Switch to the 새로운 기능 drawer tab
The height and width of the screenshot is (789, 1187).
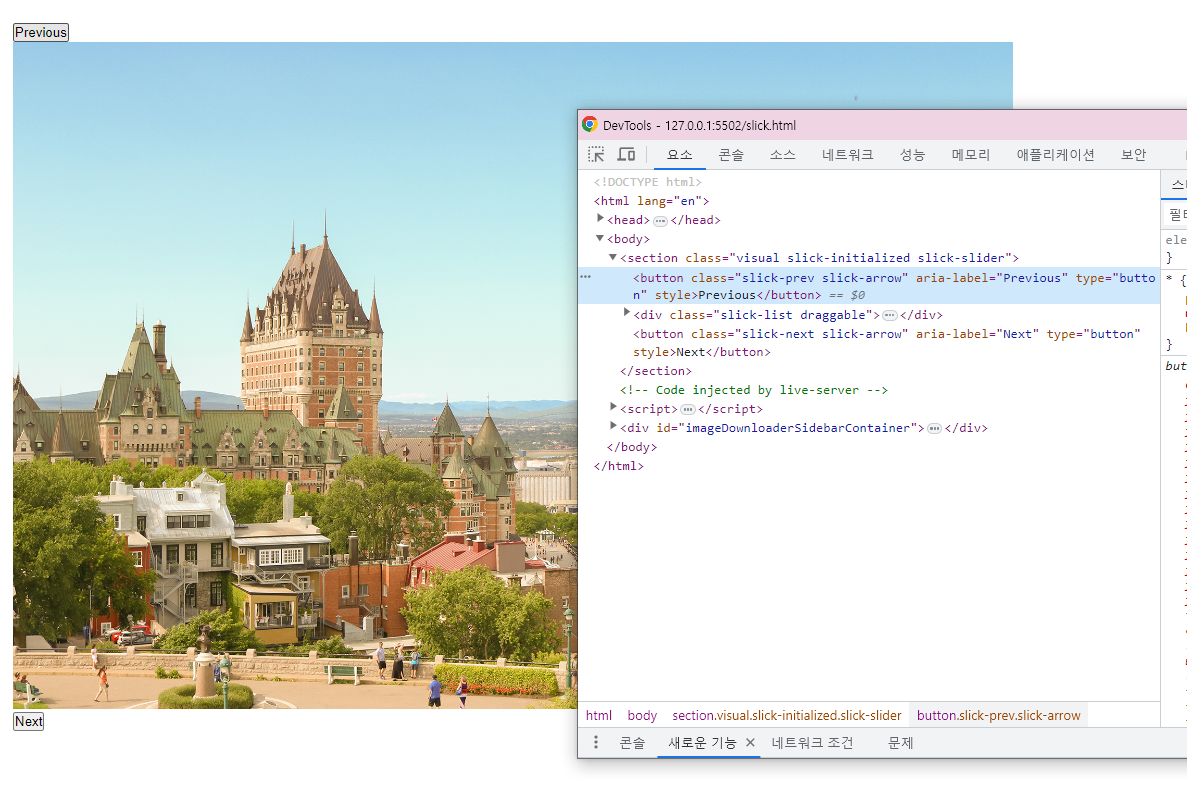[x=702, y=743]
